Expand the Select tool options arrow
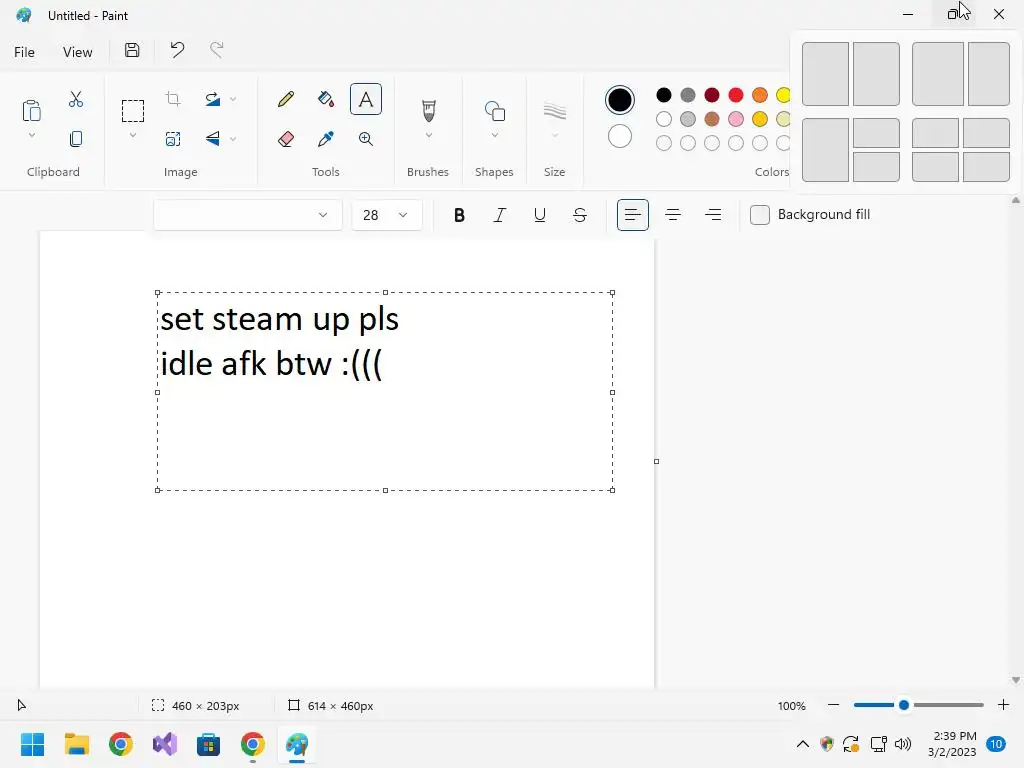1024x768 pixels. click(x=133, y=135)
